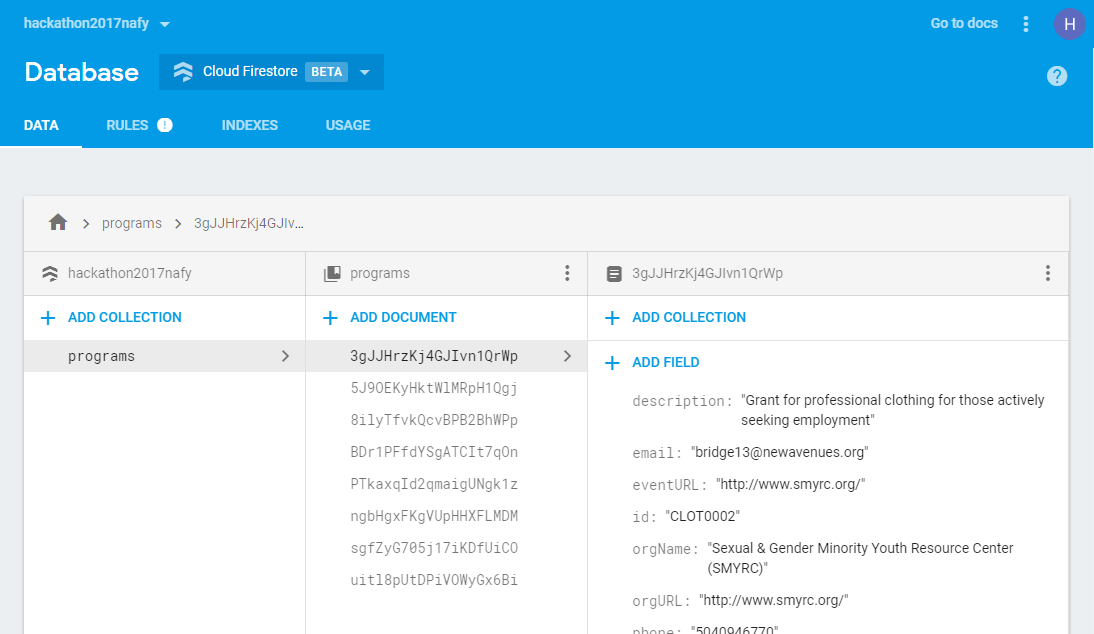Click the H user account avatar
The height and width of the screenshot is (634, 1094).
pyautogui.click(x=1069, y=24)
